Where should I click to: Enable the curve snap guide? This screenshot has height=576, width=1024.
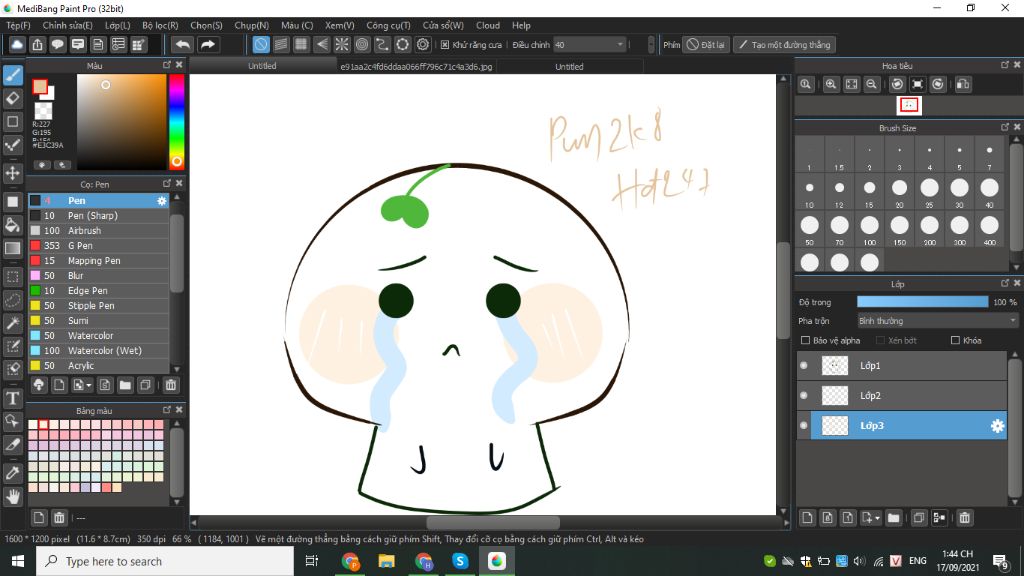pyautogui.click(x=382, y=44)
